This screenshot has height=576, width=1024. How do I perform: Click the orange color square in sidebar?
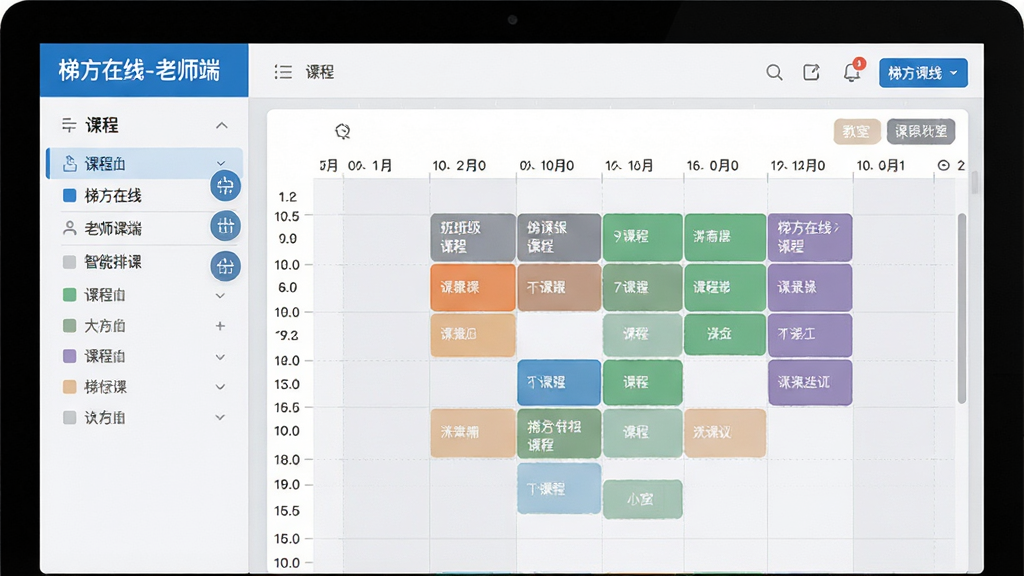(69, 387)
